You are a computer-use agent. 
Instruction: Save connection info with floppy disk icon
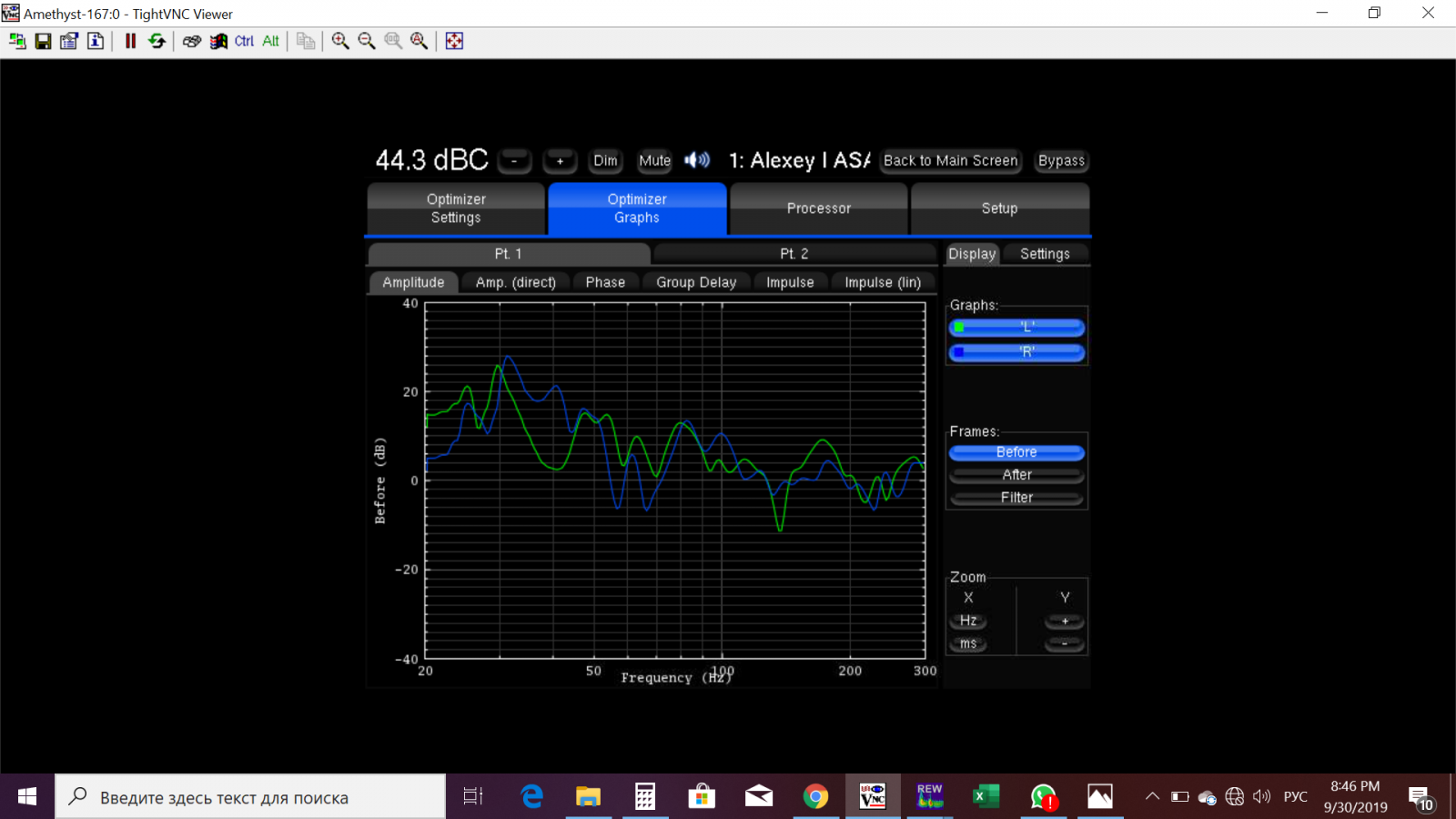point(43,41)
